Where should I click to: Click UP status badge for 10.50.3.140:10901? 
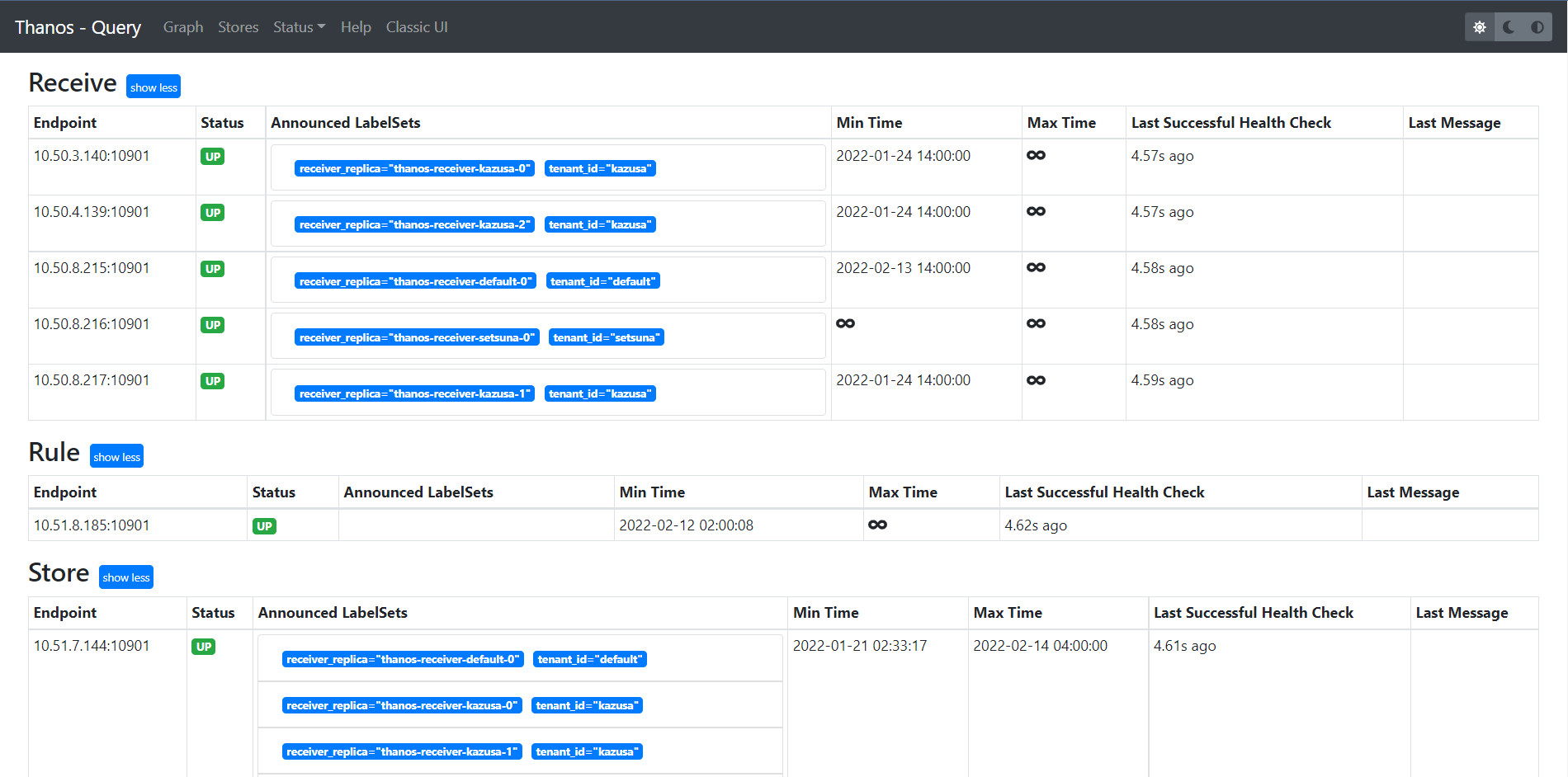[213, 157]
